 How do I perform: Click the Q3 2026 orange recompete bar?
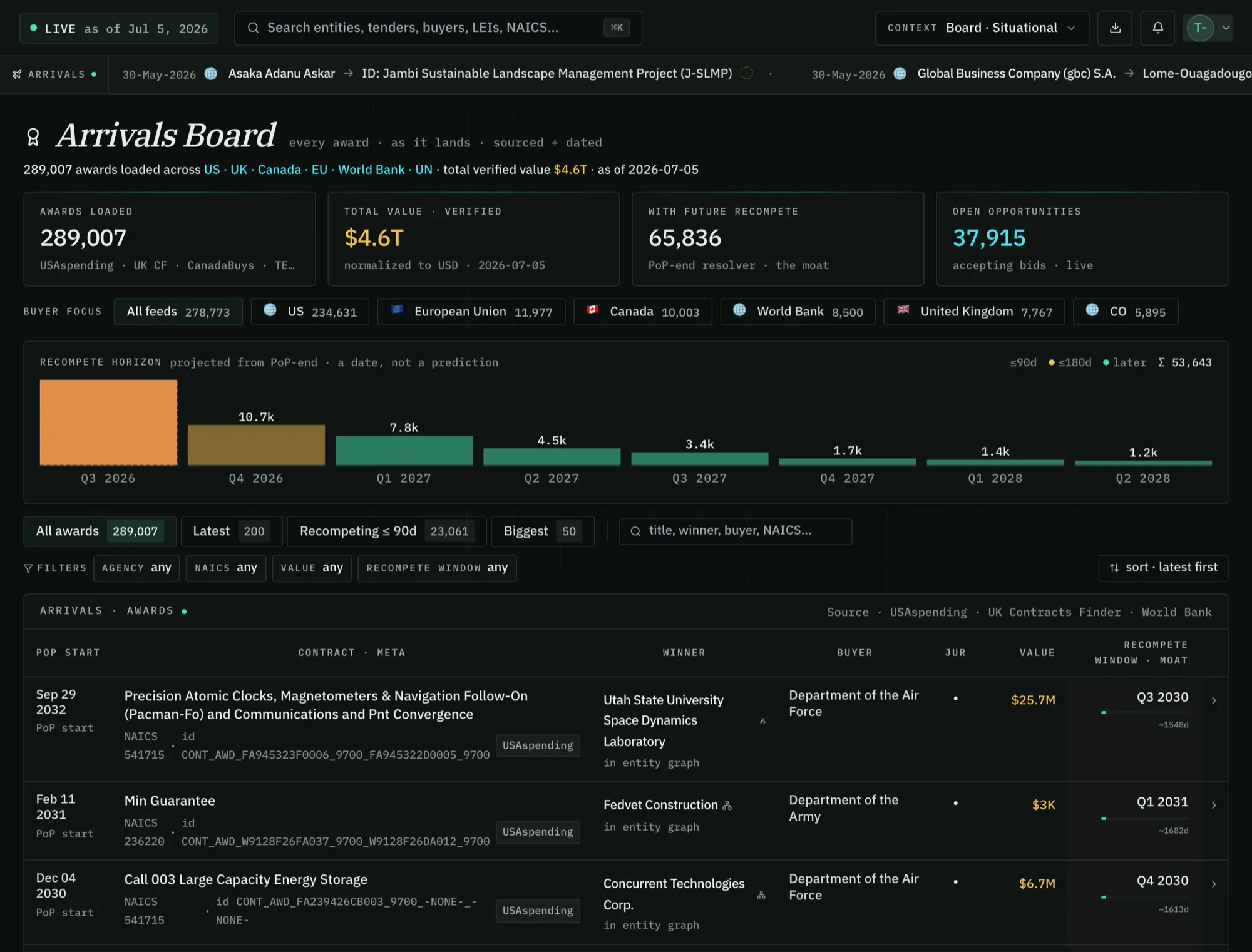tap(108, 422)
